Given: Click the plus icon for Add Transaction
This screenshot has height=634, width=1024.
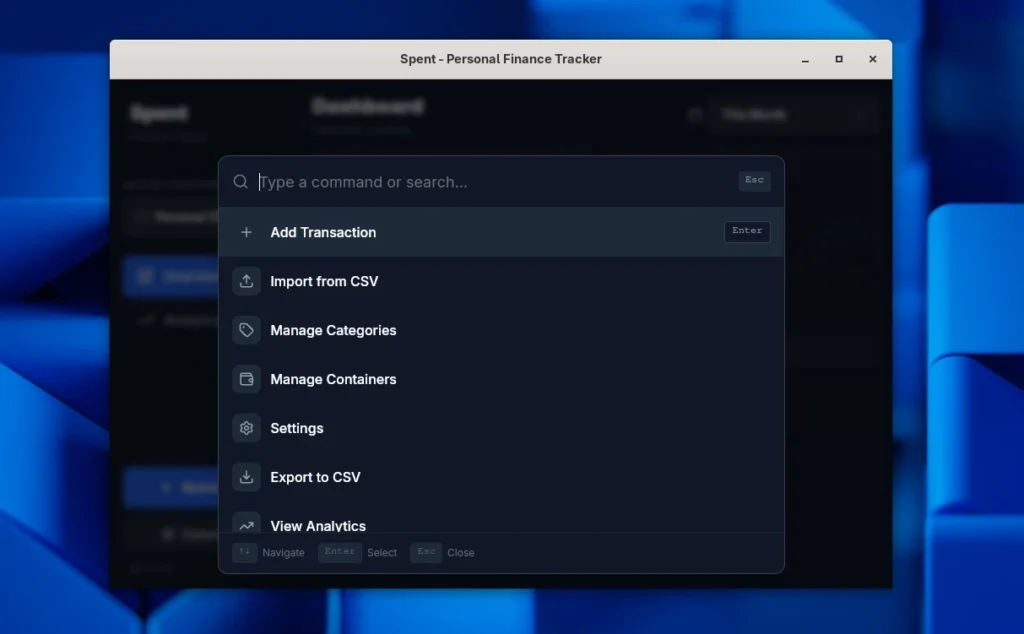Looking at the screenshot, I should click(x=246, y=232).
